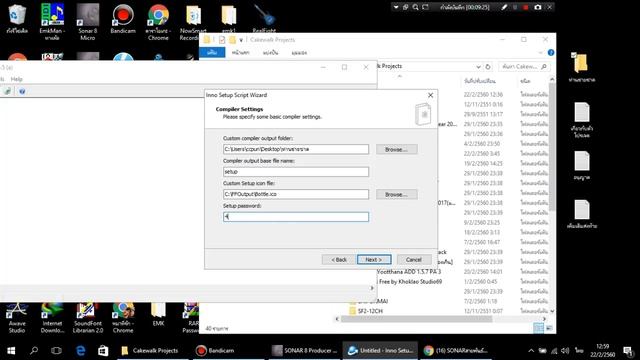The image size is (640, 360).
Task: Switch Explorer to large icons view
Action: [x=549, y=328]
